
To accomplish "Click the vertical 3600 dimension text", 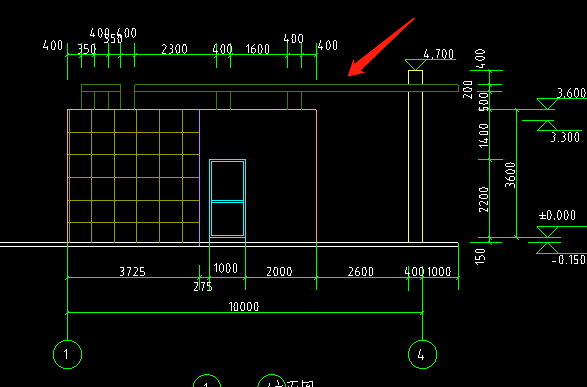I will [510, 175].
